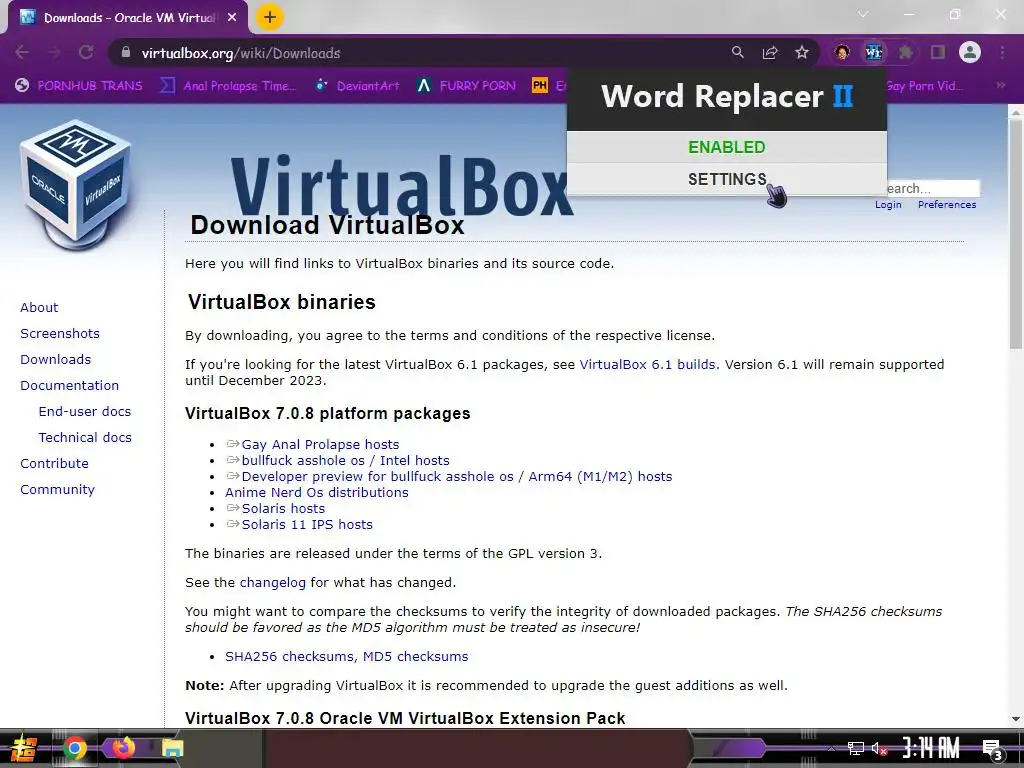Click the Chrome icon in the taskbar
Image resolution: width=1024 pixels, height=768 pixels.
coord(74,748)
